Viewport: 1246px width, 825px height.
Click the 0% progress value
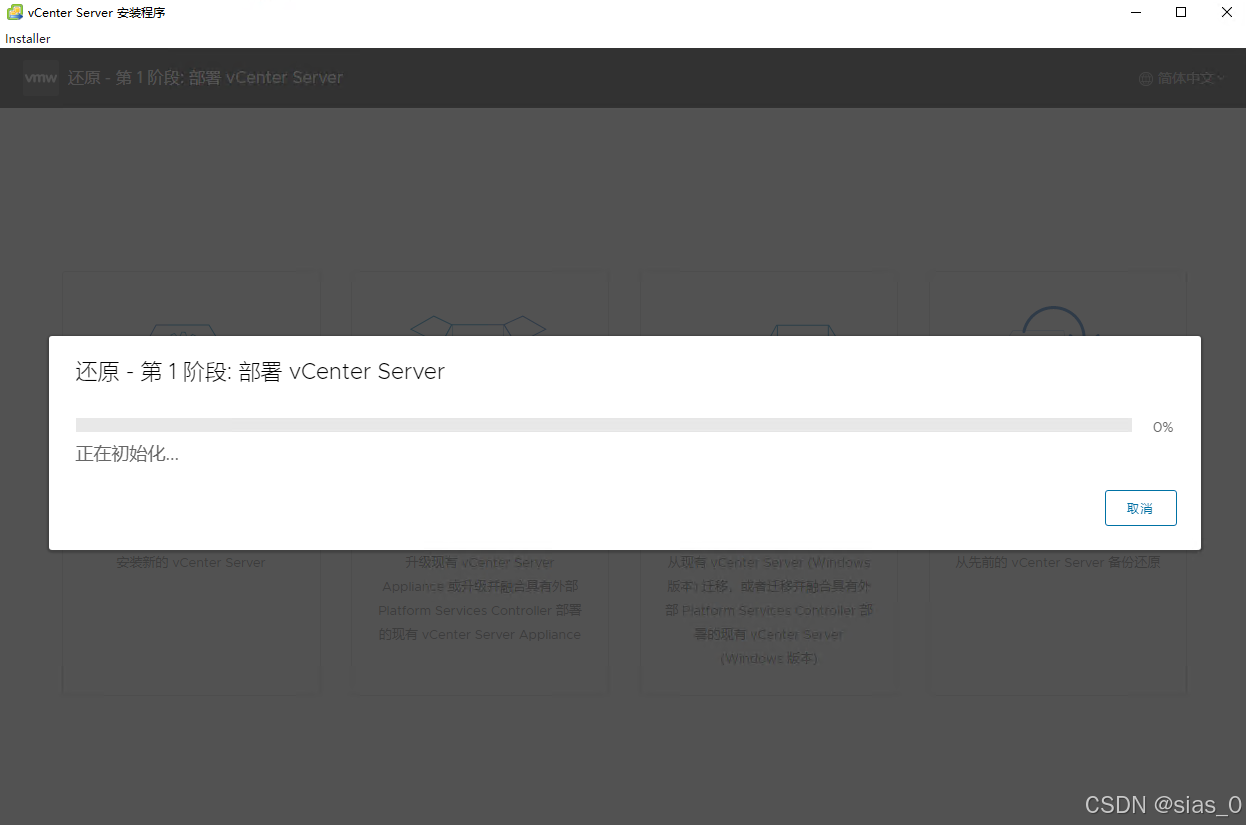click(1163, 427)
